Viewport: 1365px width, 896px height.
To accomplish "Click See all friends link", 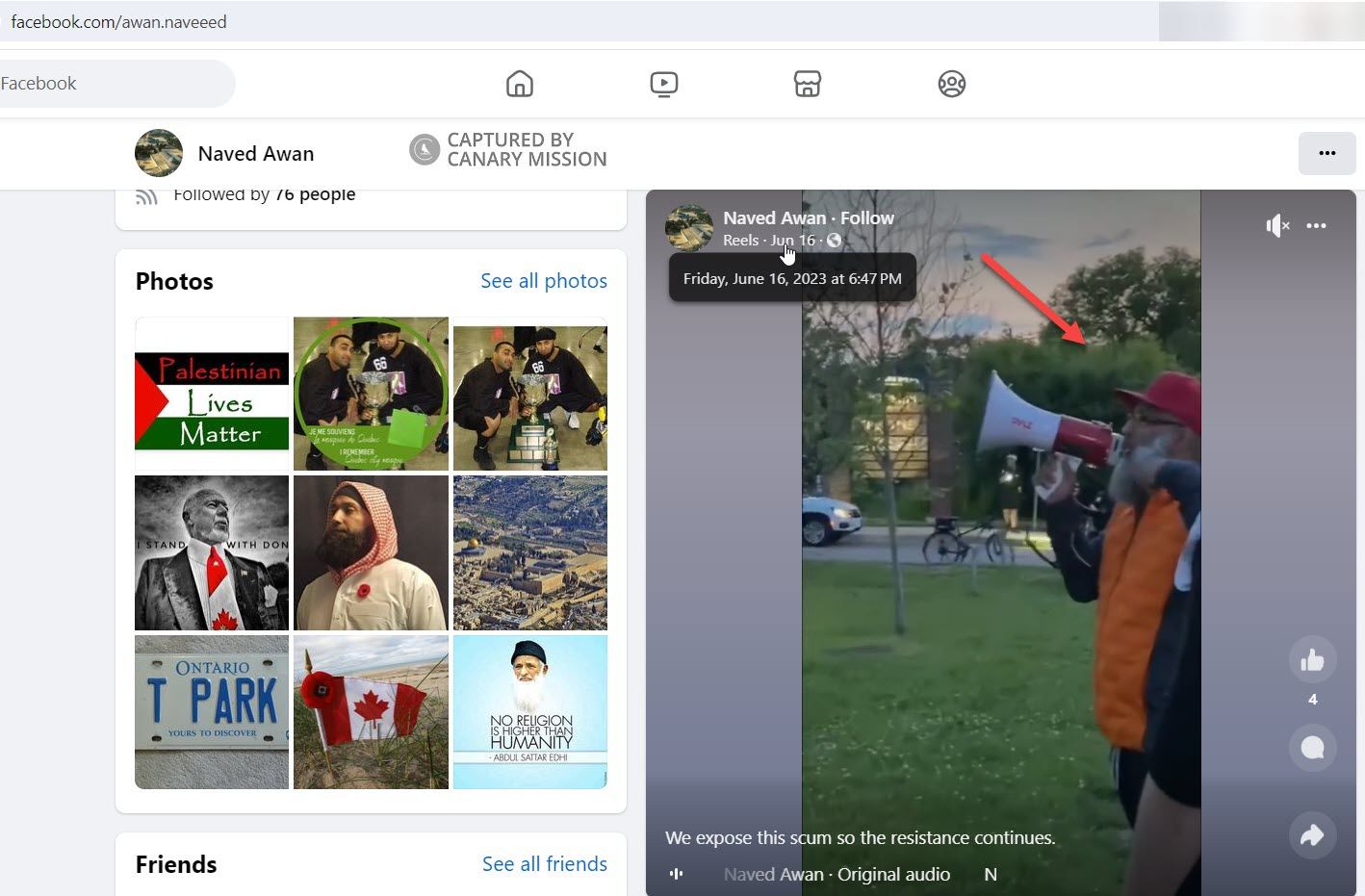I will (544, 864).
